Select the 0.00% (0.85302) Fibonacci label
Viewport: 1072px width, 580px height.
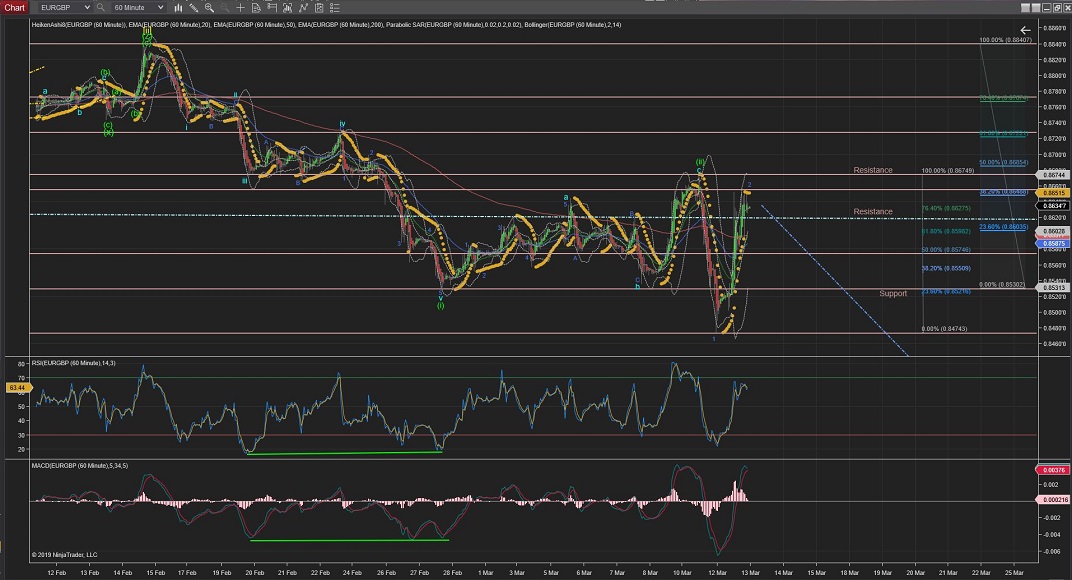tap(1002, 285)
